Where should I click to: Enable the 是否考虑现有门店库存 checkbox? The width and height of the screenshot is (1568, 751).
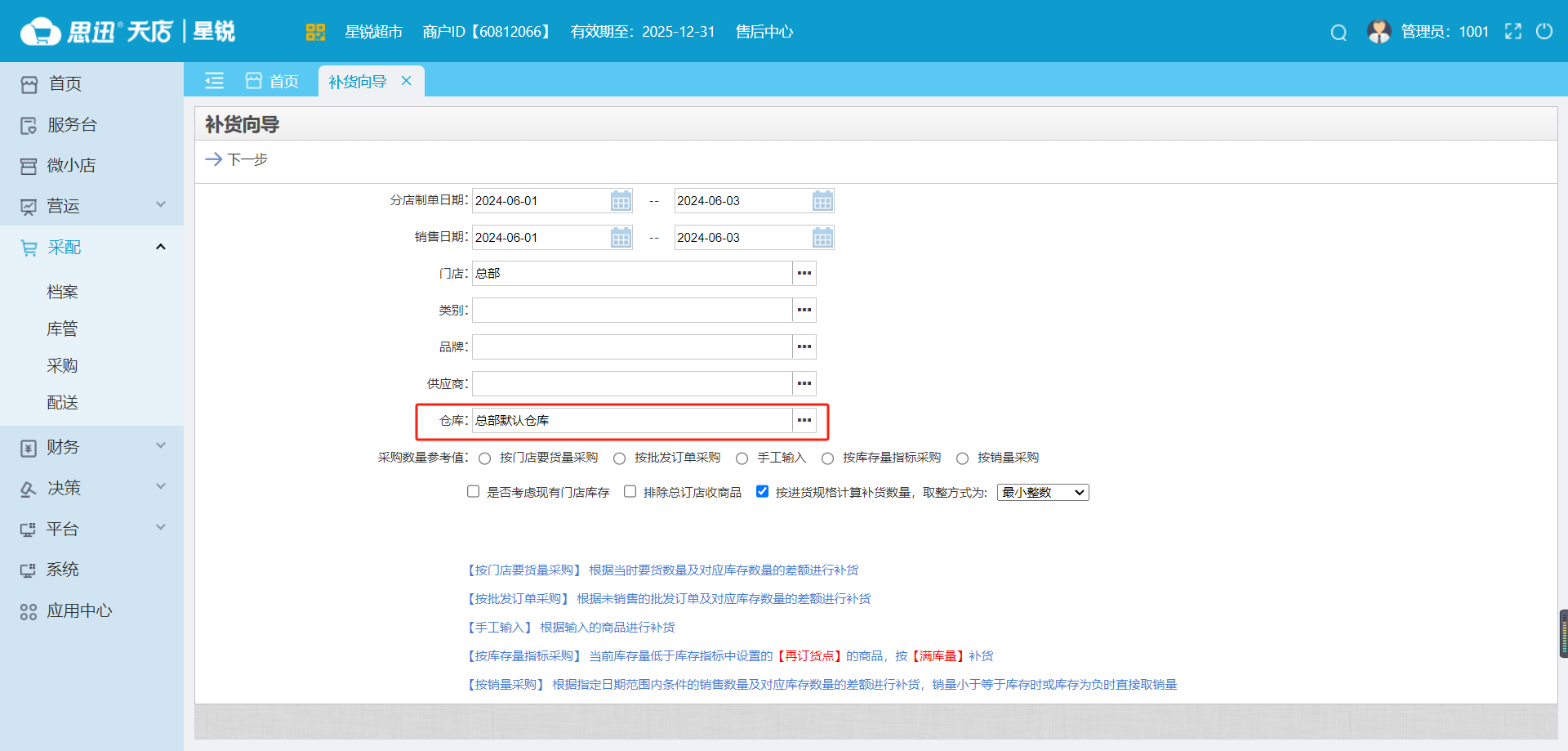coord(474,491)
